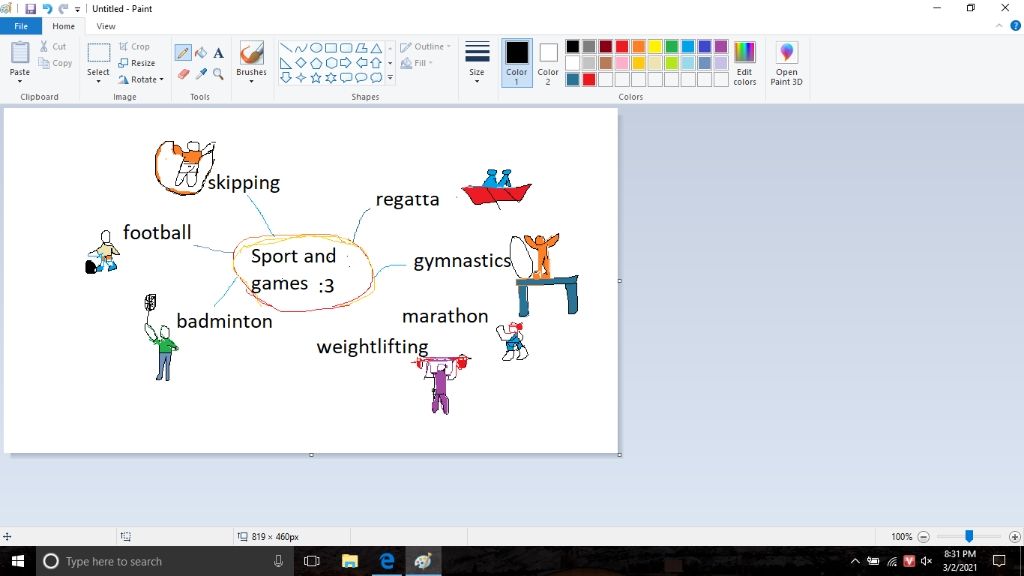The width and height of the screenshot is (1024, 576).
Task: Select the Color picker eyedropper tool
Action: pos(201,74)
